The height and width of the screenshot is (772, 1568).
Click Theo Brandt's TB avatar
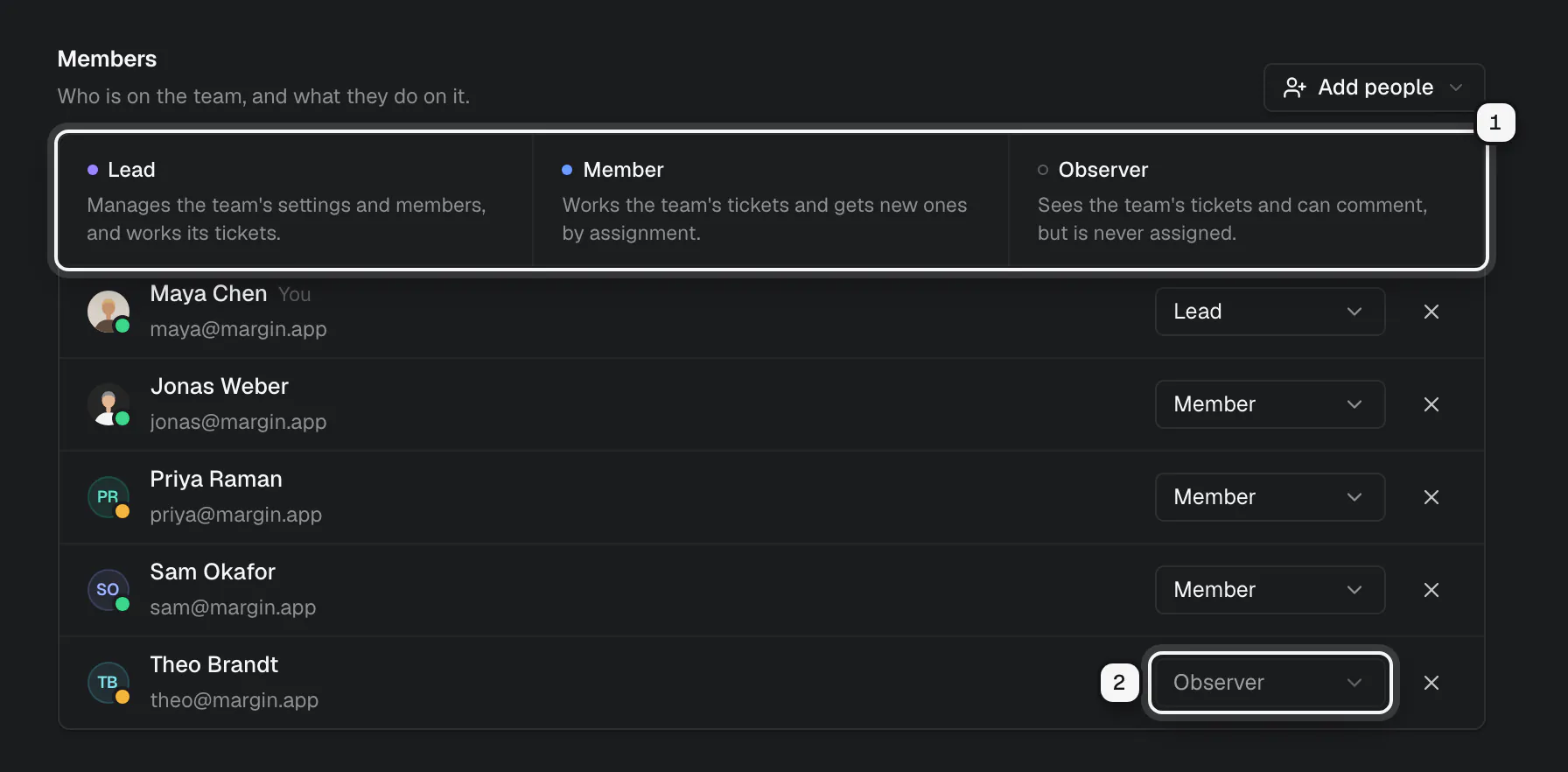click(x=108, y=683)
